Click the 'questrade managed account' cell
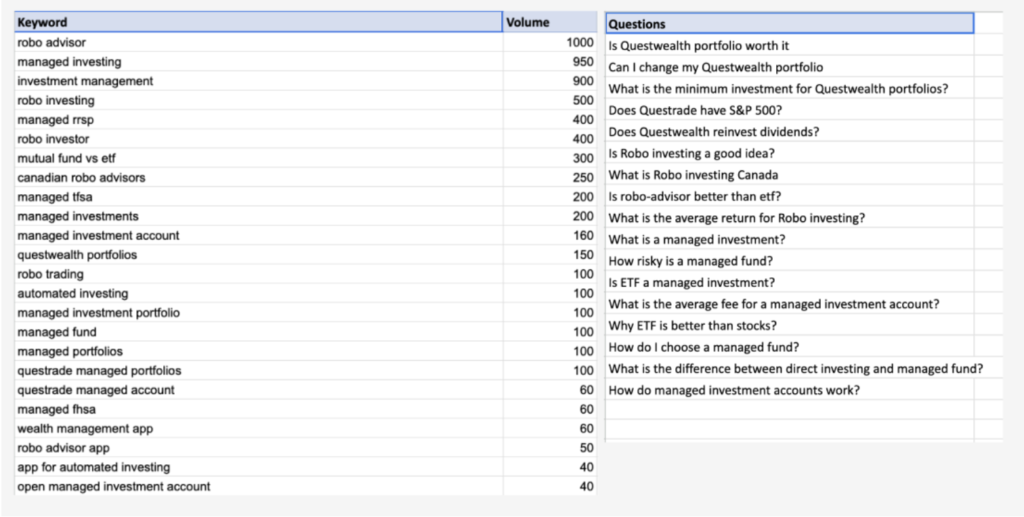The height and width of the screenshot is (517, 1024). click(259, 390)
